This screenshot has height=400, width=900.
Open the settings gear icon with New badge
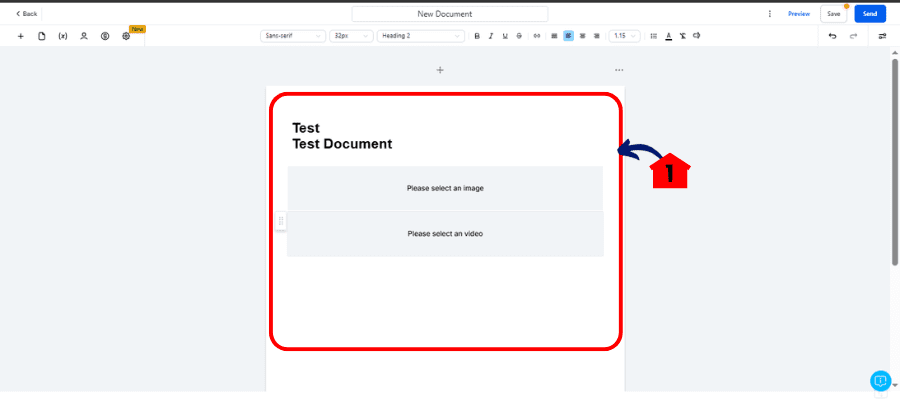tap(126, 36)
